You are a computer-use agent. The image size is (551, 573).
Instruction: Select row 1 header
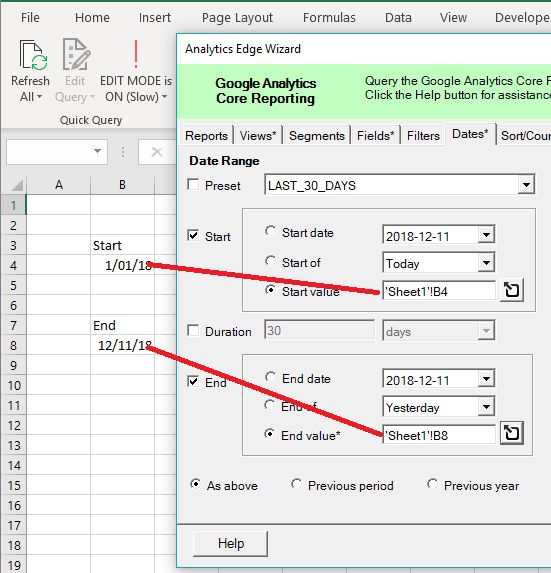(14, 205)
